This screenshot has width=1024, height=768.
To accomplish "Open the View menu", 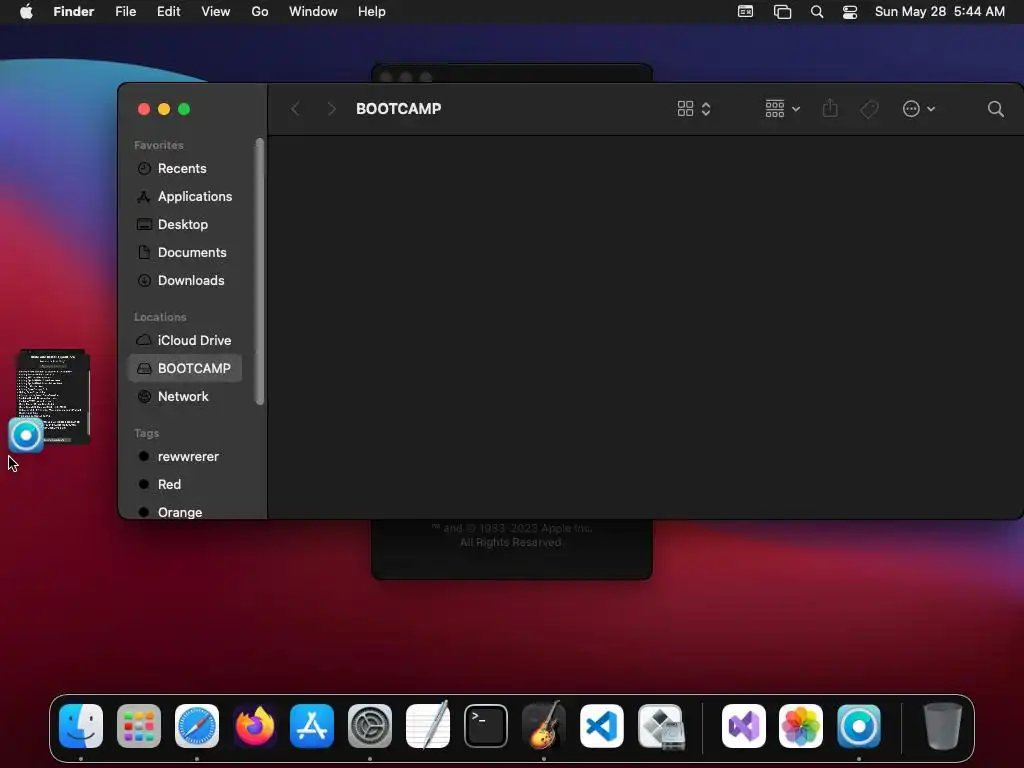I will (216, 12).
